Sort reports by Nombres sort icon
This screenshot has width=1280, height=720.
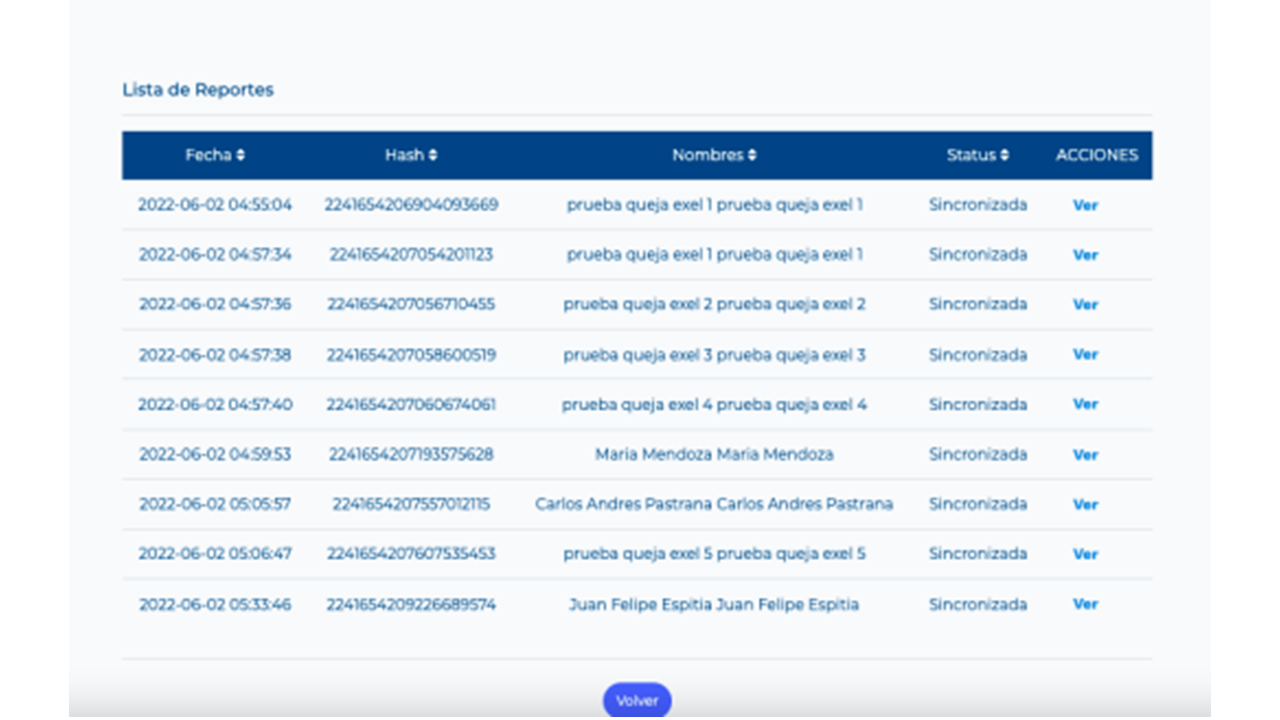pyautogui.click(x=752, y=155)
